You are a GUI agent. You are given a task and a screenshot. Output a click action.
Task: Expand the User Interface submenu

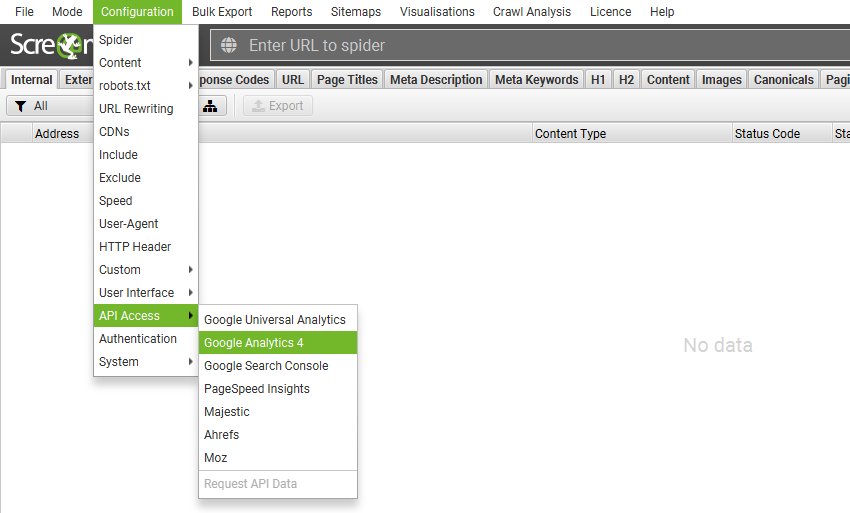click(146, 293)
